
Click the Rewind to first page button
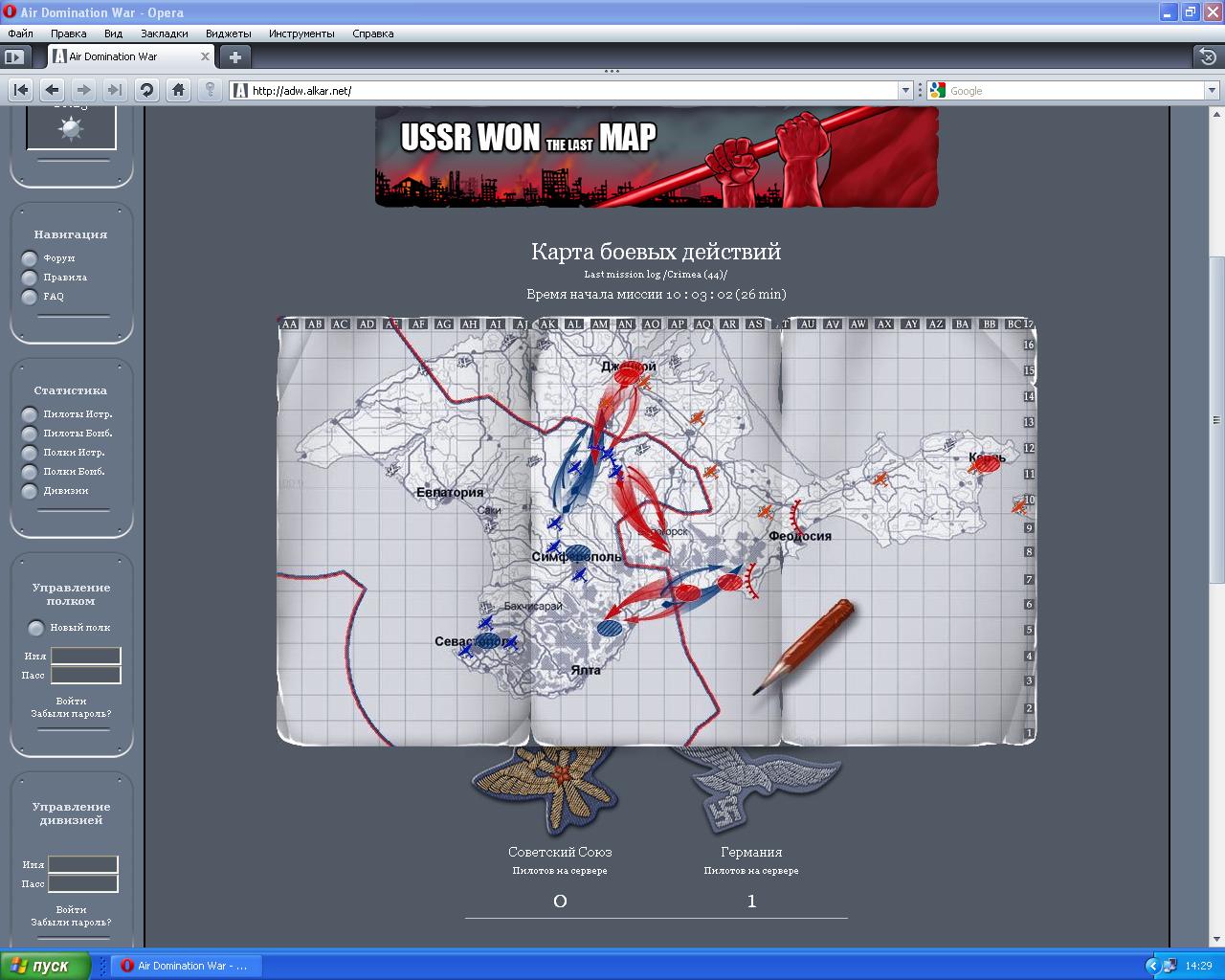[20, 90]
